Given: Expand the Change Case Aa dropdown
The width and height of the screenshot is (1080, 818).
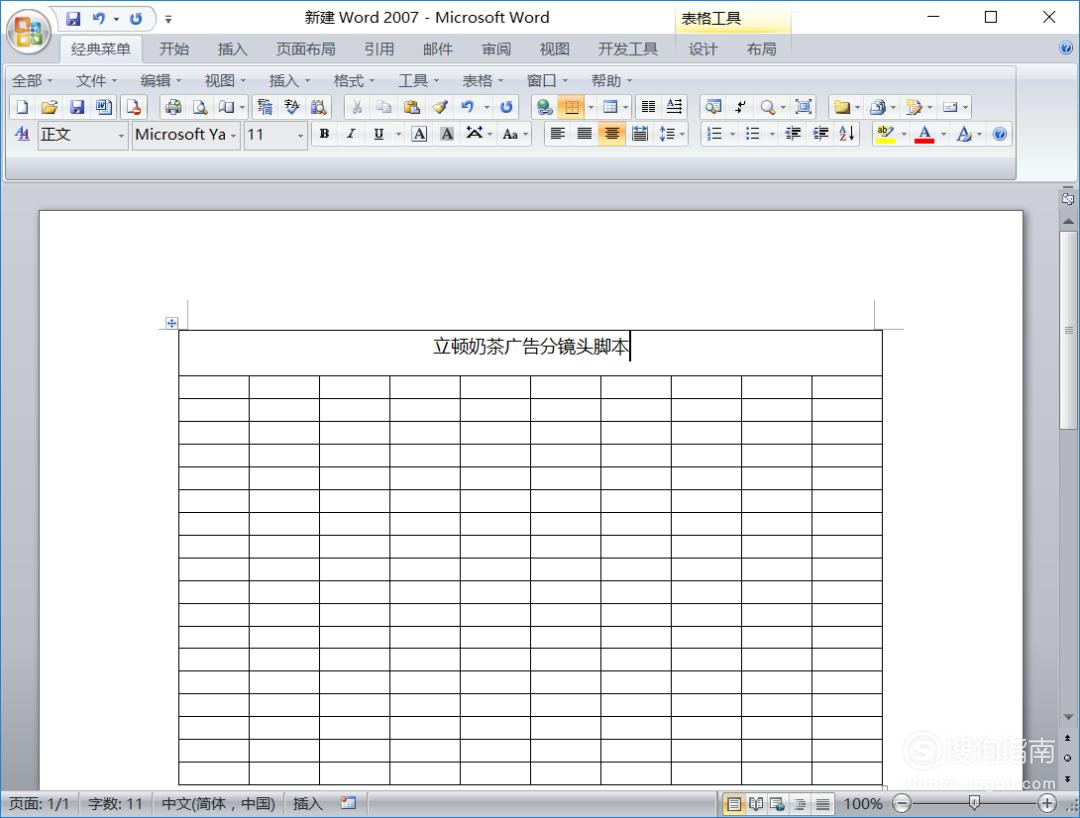Looking at the screenshot, I should point(526,134).
